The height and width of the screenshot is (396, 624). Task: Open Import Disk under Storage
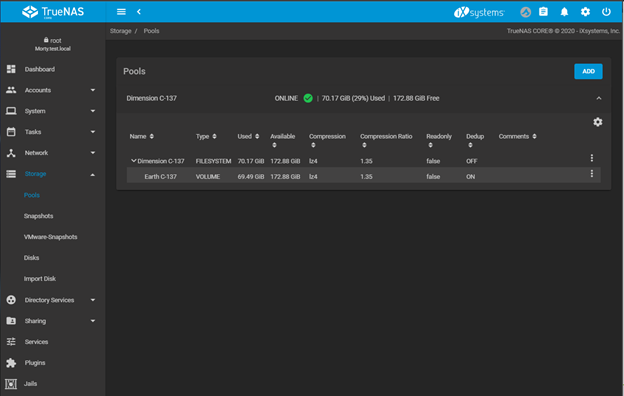coord(39,279)
